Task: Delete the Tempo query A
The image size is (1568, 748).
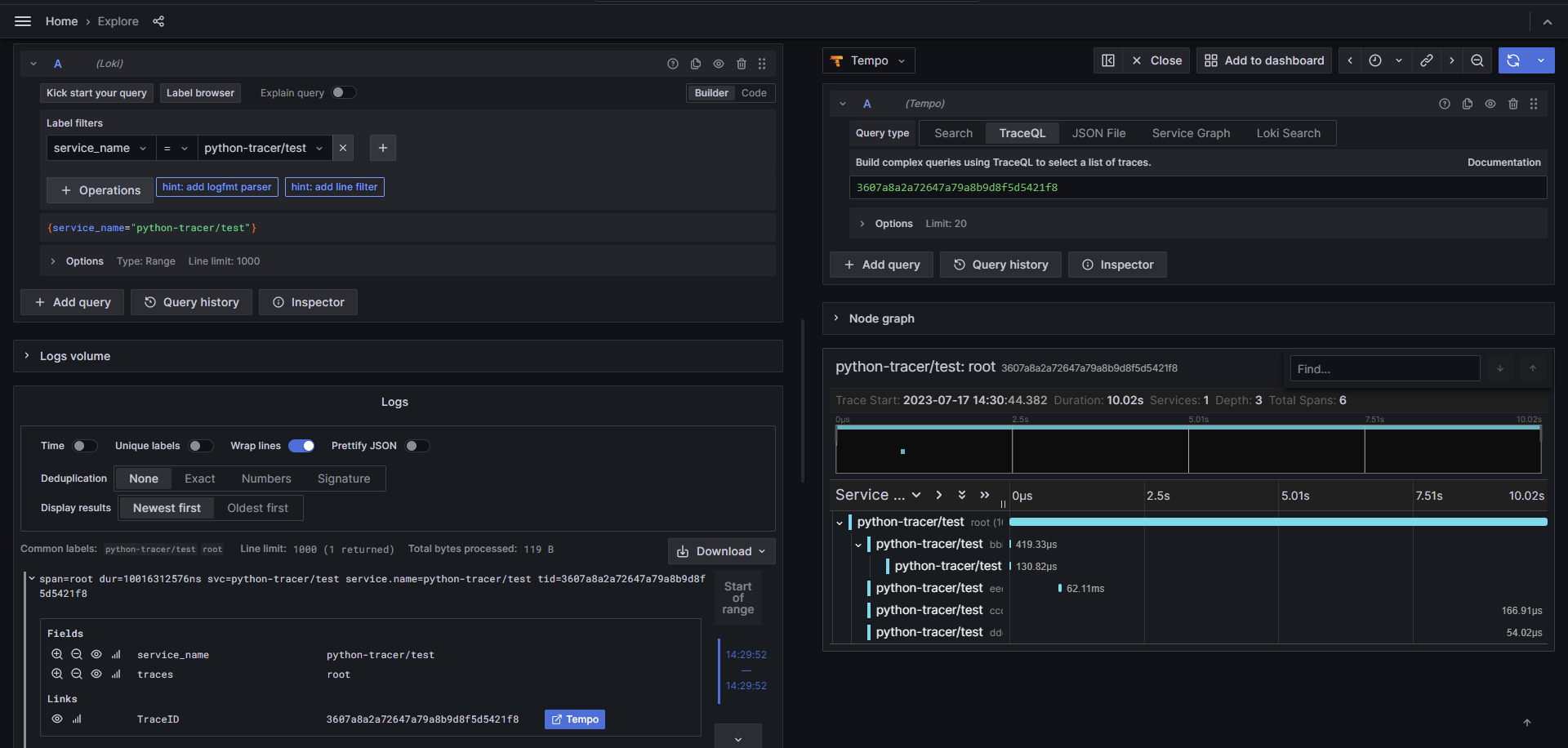Action: [x=1513, y=104]
